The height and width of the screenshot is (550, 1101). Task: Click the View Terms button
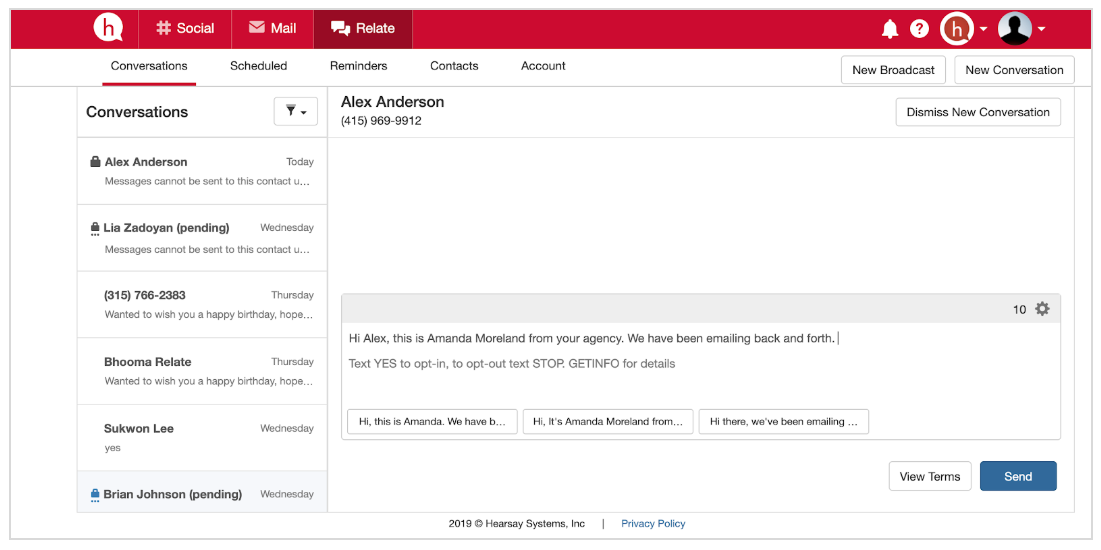[930, 476]
